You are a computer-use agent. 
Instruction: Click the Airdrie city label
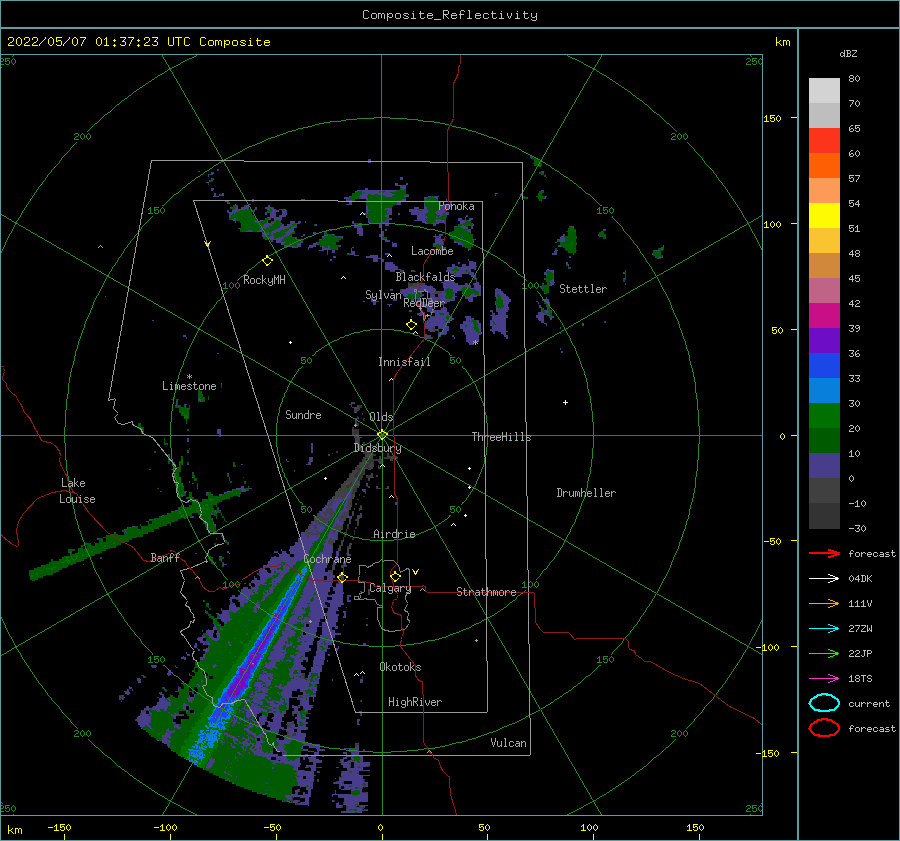coord(394,534)
